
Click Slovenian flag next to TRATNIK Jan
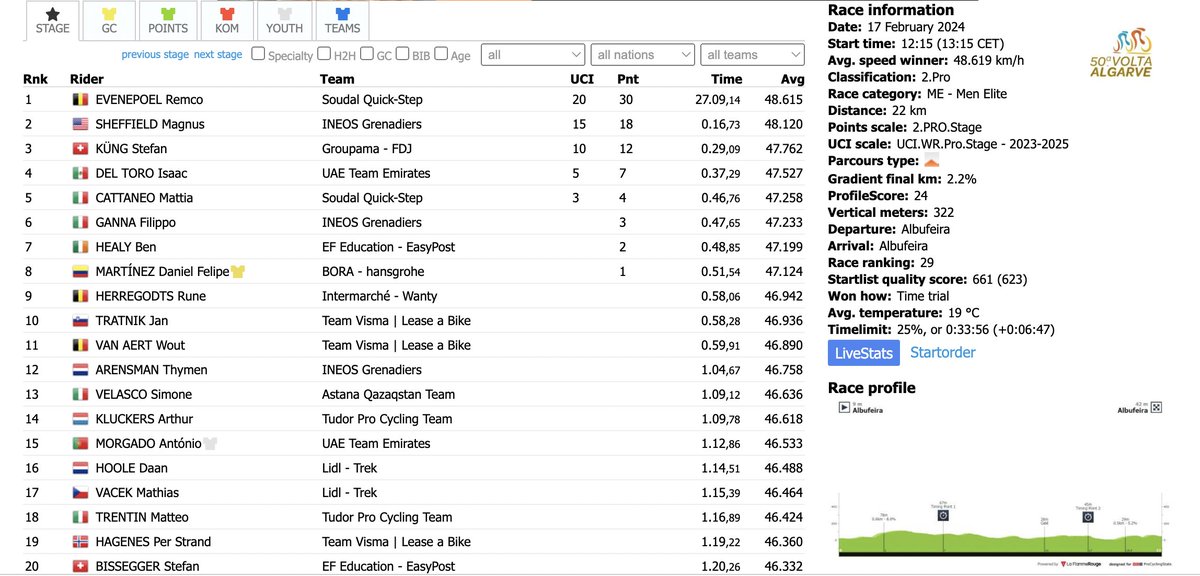click(x=80, y=321)
